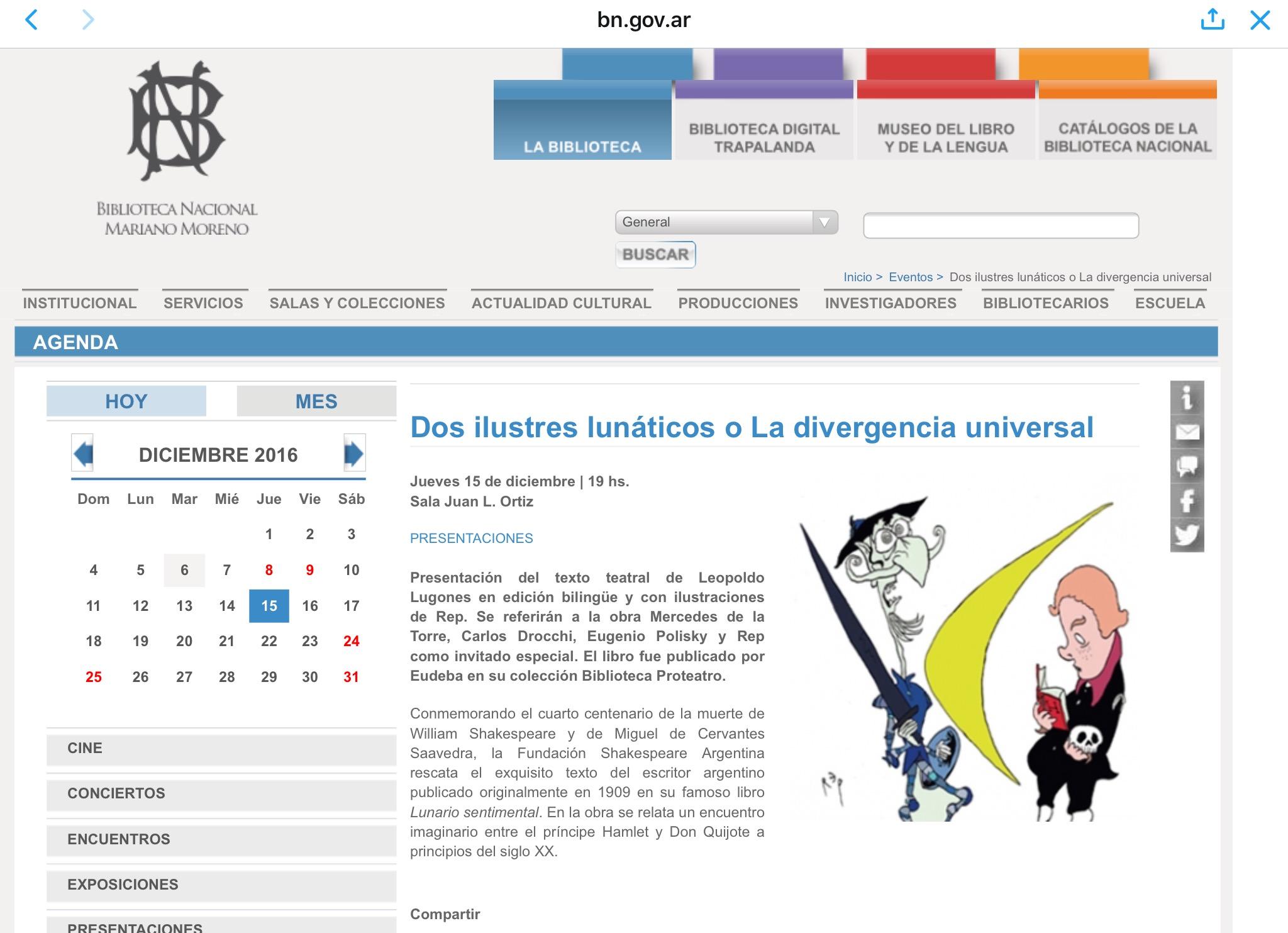Click the 'Jueves 15 de diciembre' date text
Viewport: 1288px width, 933px height.
coord(492,481)
